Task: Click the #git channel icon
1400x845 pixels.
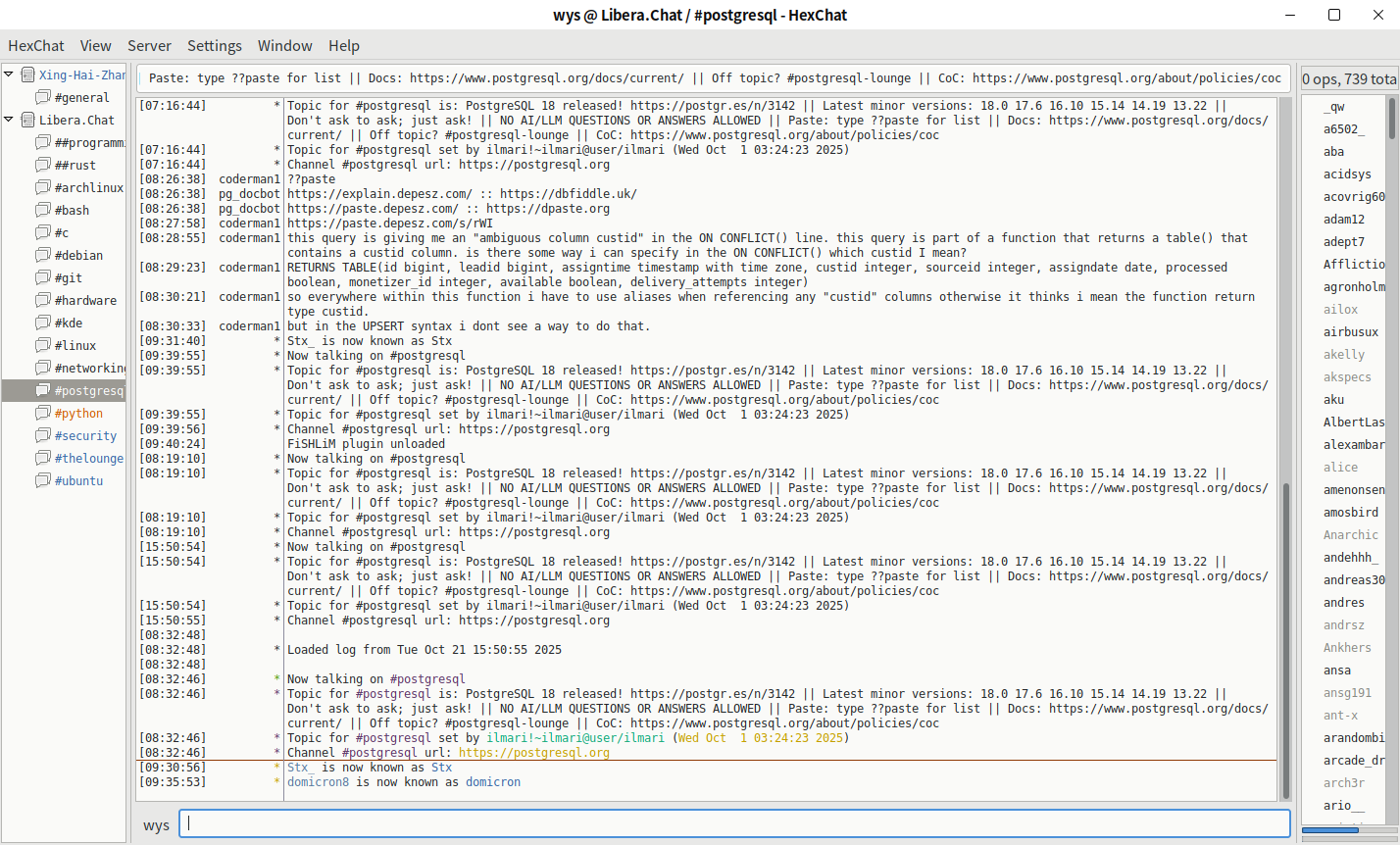Action: pos(43,277)
